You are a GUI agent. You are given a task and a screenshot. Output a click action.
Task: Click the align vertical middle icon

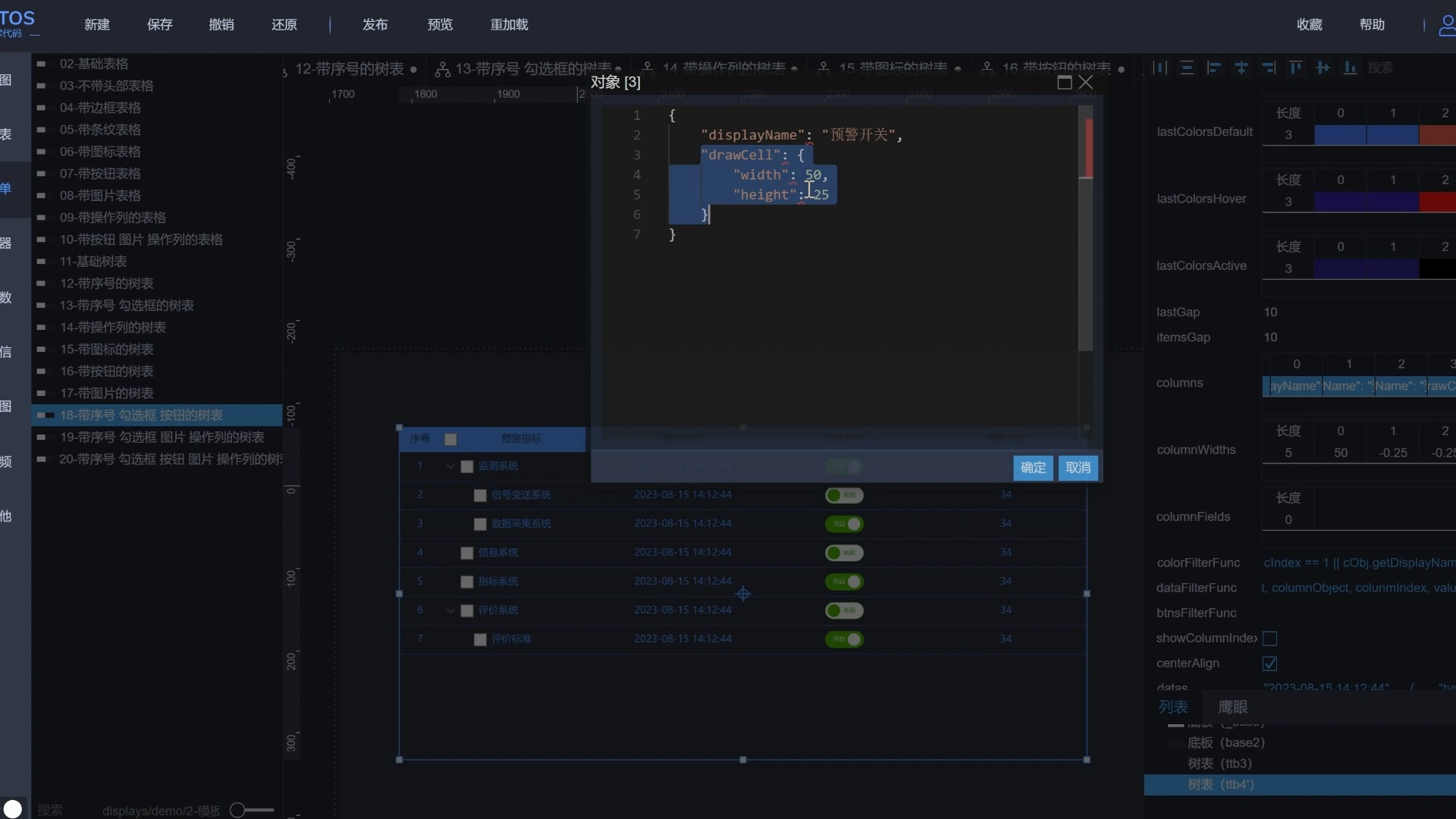tap(1323, 67)
